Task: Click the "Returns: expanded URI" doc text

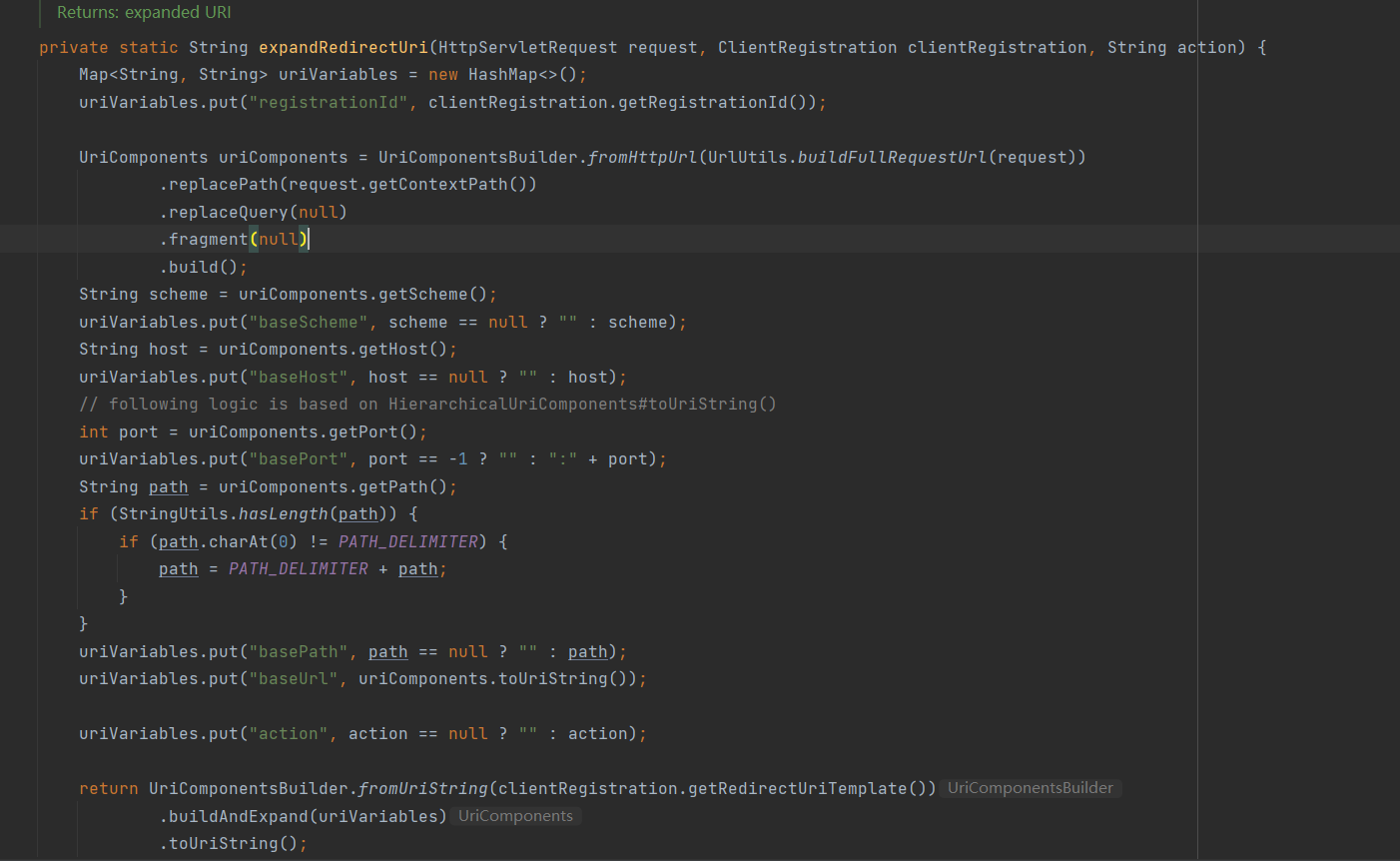Action: pos(144,12)
